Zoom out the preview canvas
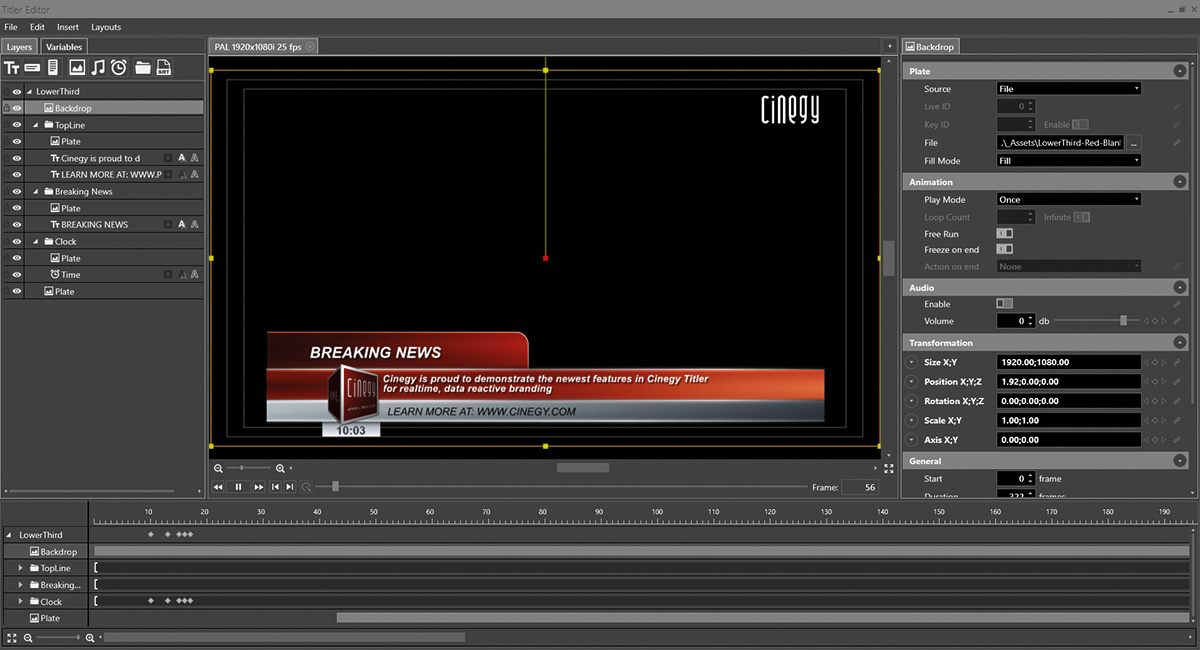 point(218,468)
